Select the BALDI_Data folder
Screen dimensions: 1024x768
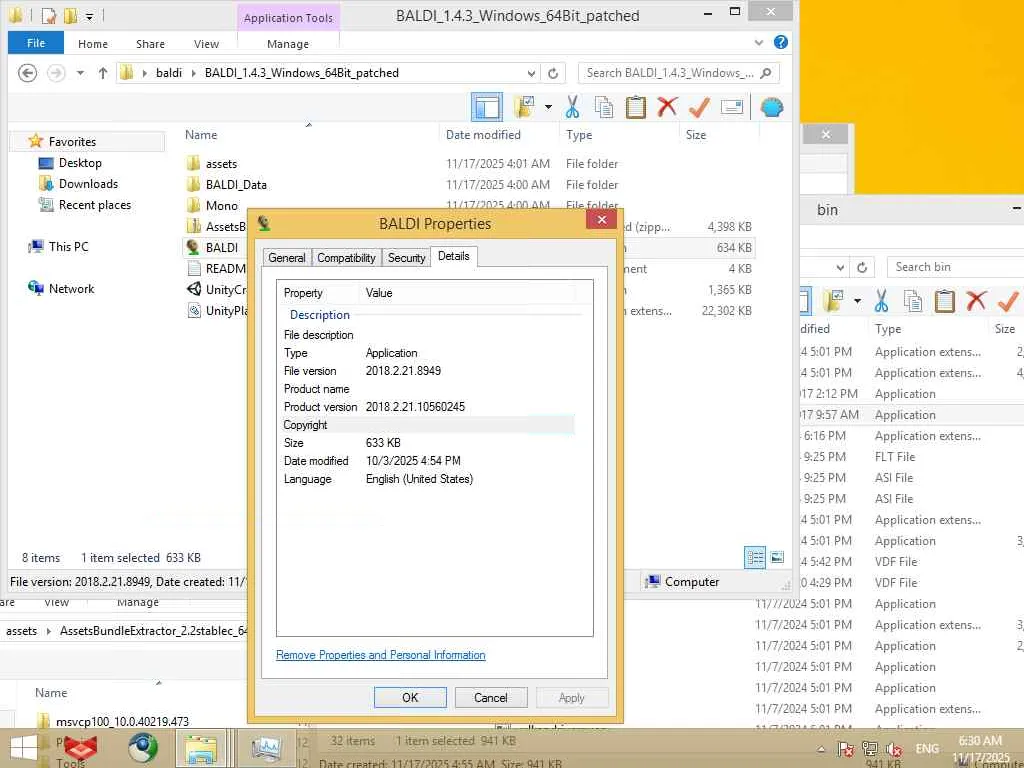[236, 184]
